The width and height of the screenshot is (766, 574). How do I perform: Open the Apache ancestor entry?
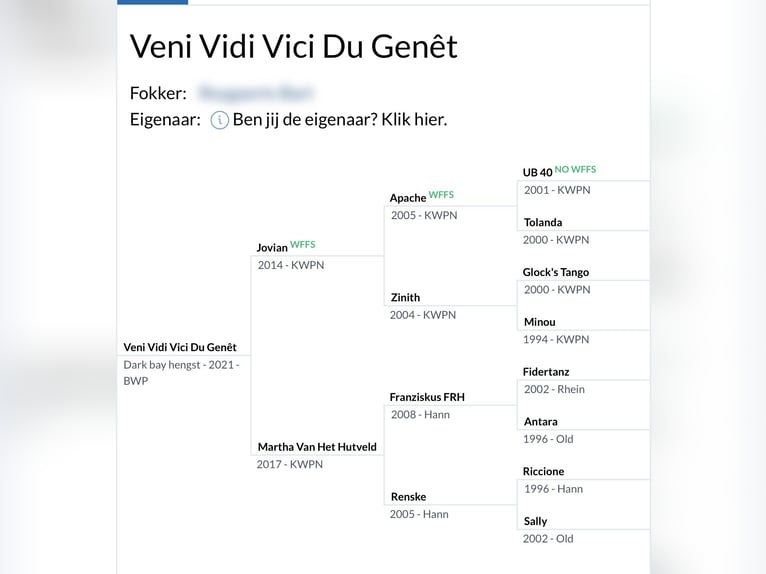(x=408, y=198)
